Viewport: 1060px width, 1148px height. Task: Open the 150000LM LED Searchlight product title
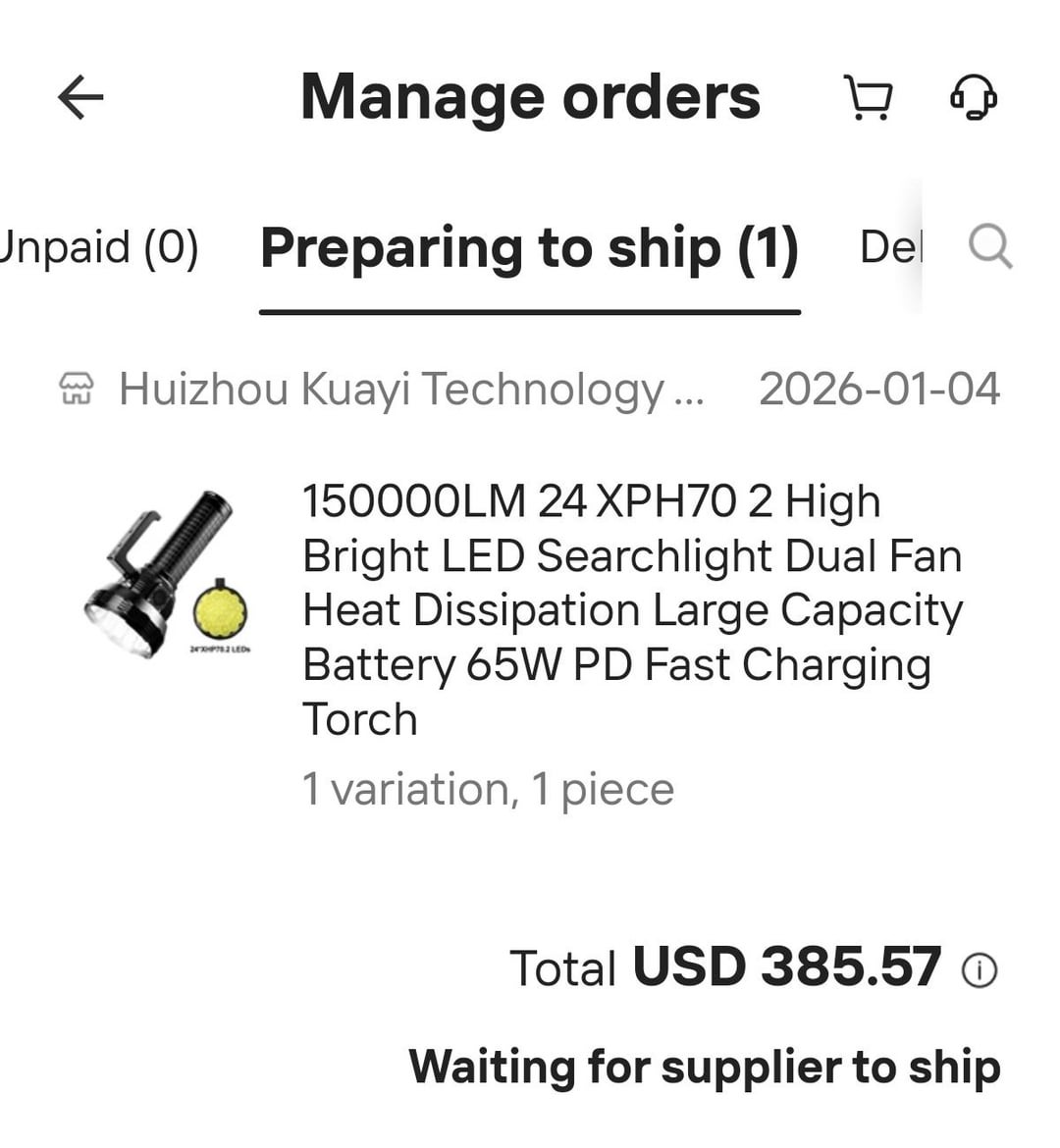point(631,609)
